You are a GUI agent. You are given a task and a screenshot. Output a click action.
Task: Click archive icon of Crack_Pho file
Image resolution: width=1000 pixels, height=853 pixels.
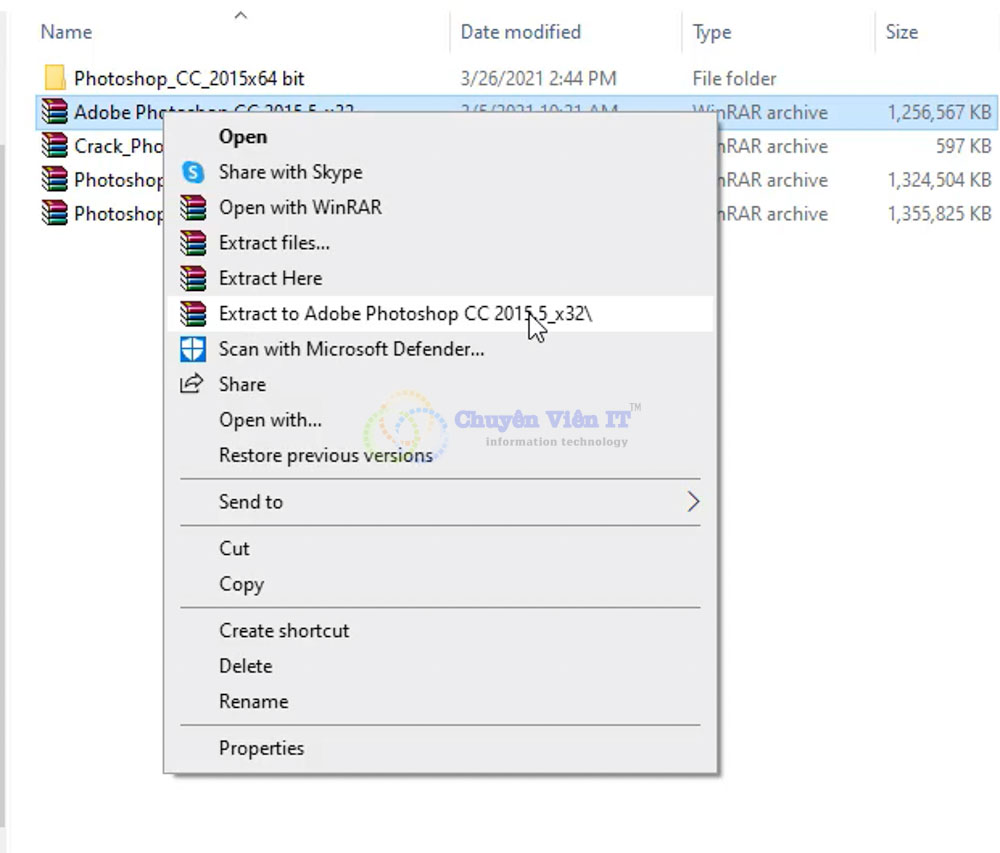54,145
